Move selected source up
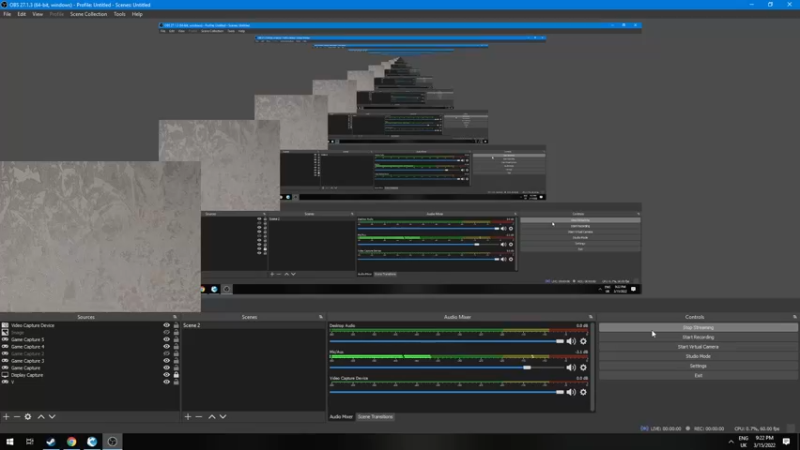This screenshot has width=800, height=450. pos(41,417)
